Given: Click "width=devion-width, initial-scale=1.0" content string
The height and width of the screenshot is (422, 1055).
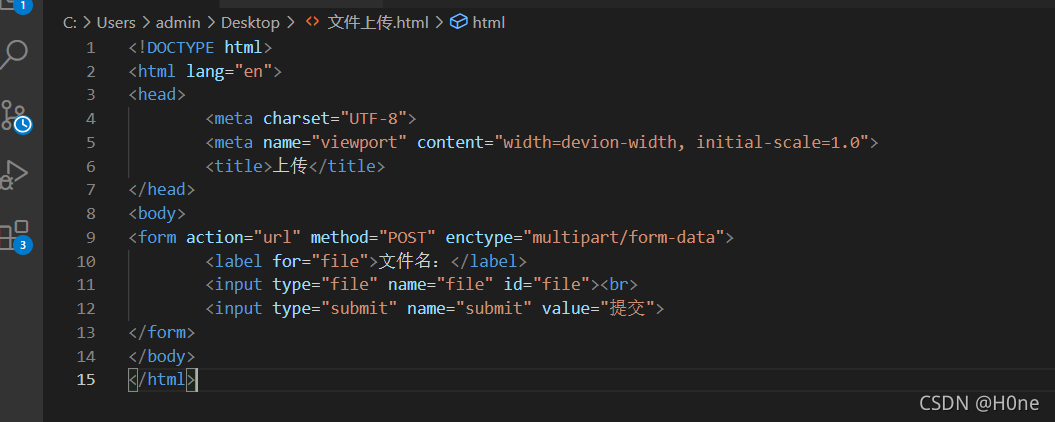Looking at the screenshot, I should [682, 143].
